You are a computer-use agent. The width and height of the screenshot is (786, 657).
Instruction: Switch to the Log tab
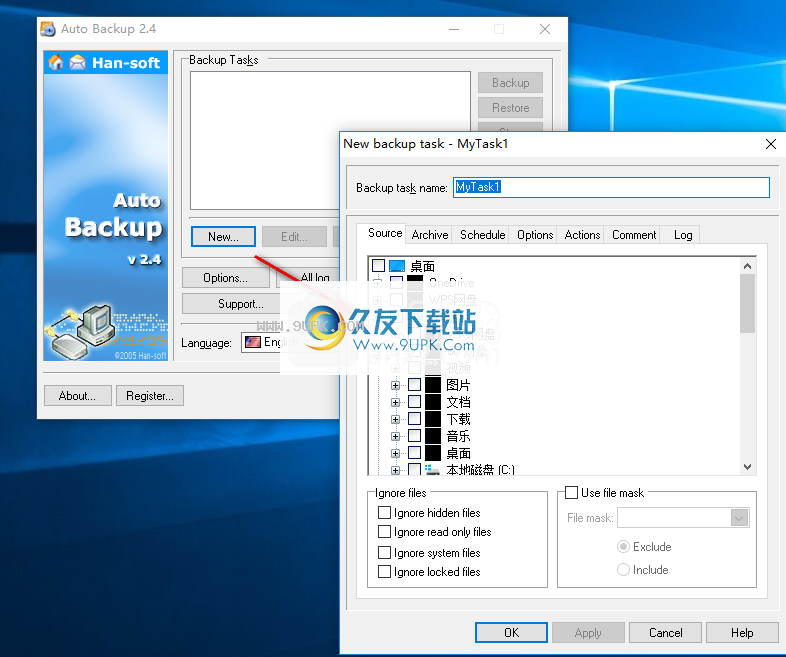pyautogui.click(x=683, y=235)
